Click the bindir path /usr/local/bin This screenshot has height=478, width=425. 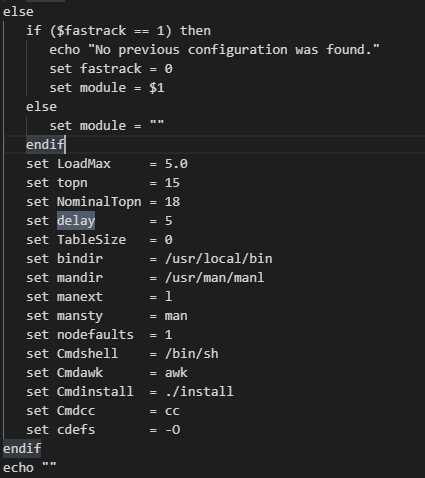(x=218, y=259)
